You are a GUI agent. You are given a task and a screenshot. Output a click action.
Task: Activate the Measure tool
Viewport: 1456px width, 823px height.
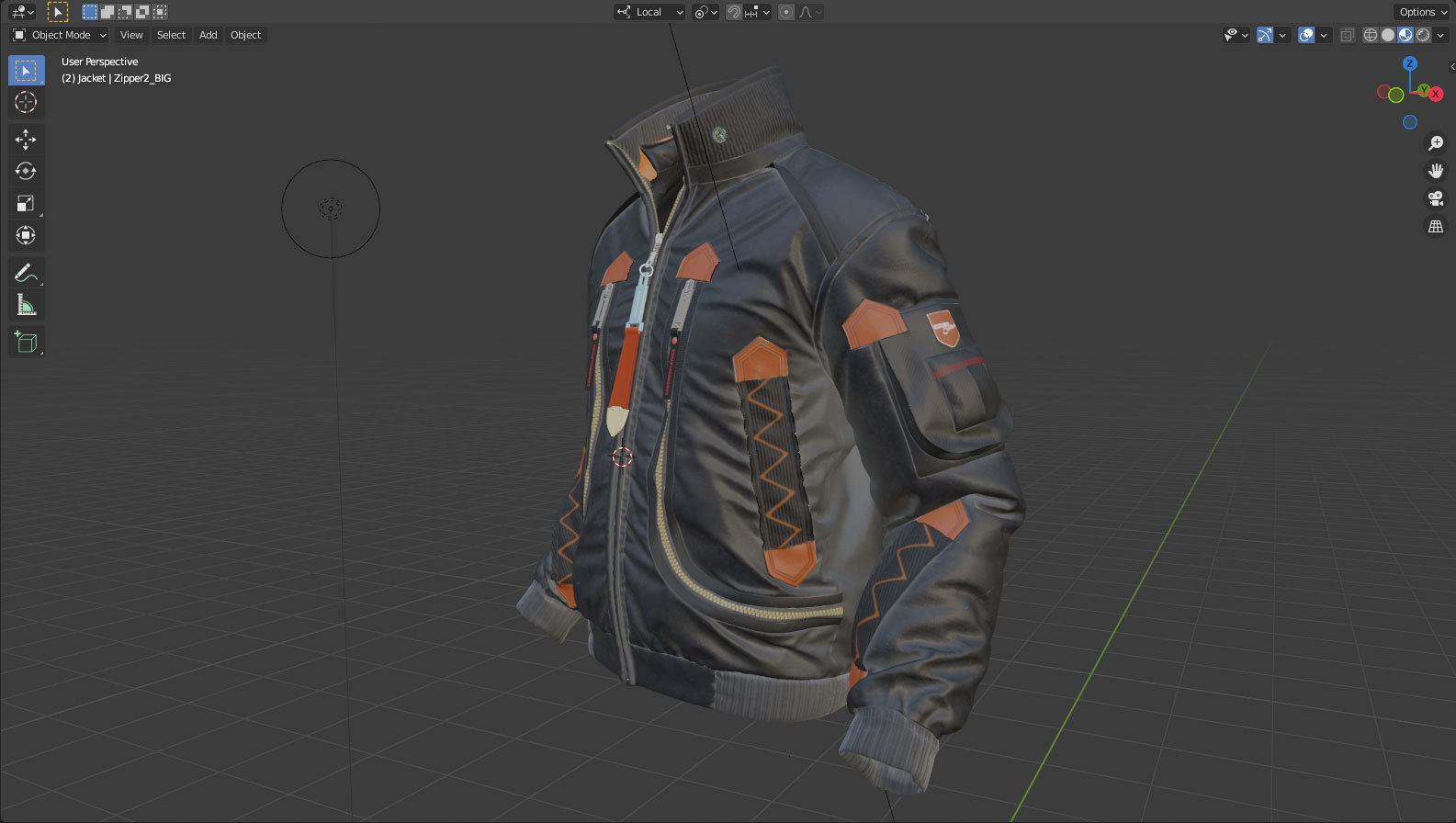pos(26,305)
